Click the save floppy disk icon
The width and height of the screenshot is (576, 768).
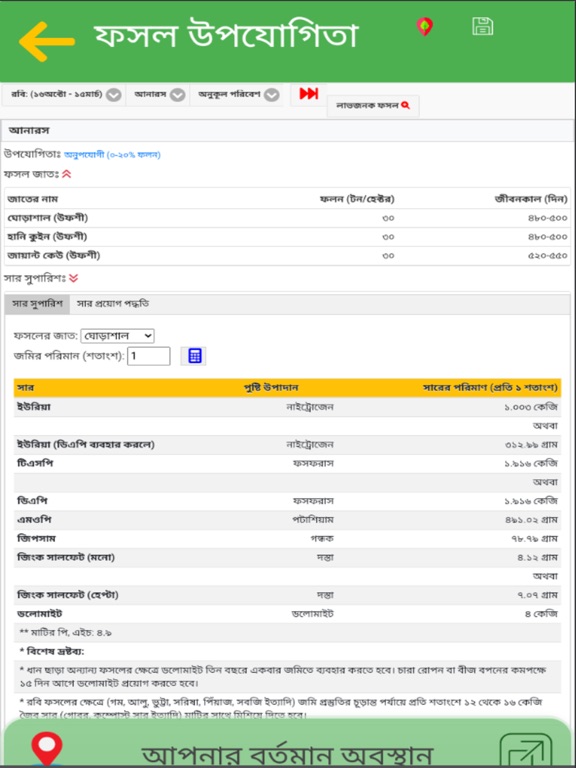(x=482, y=26)
